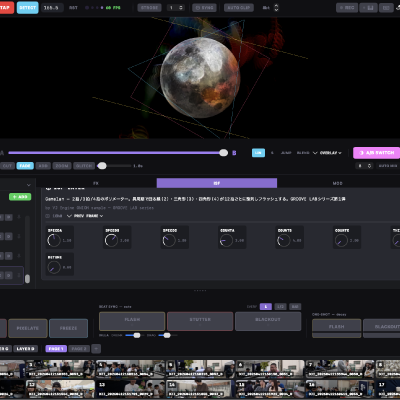Viewport: 400px width, 400px height.
Task: Toggle the STROBE button
Action: pos(149,8)
